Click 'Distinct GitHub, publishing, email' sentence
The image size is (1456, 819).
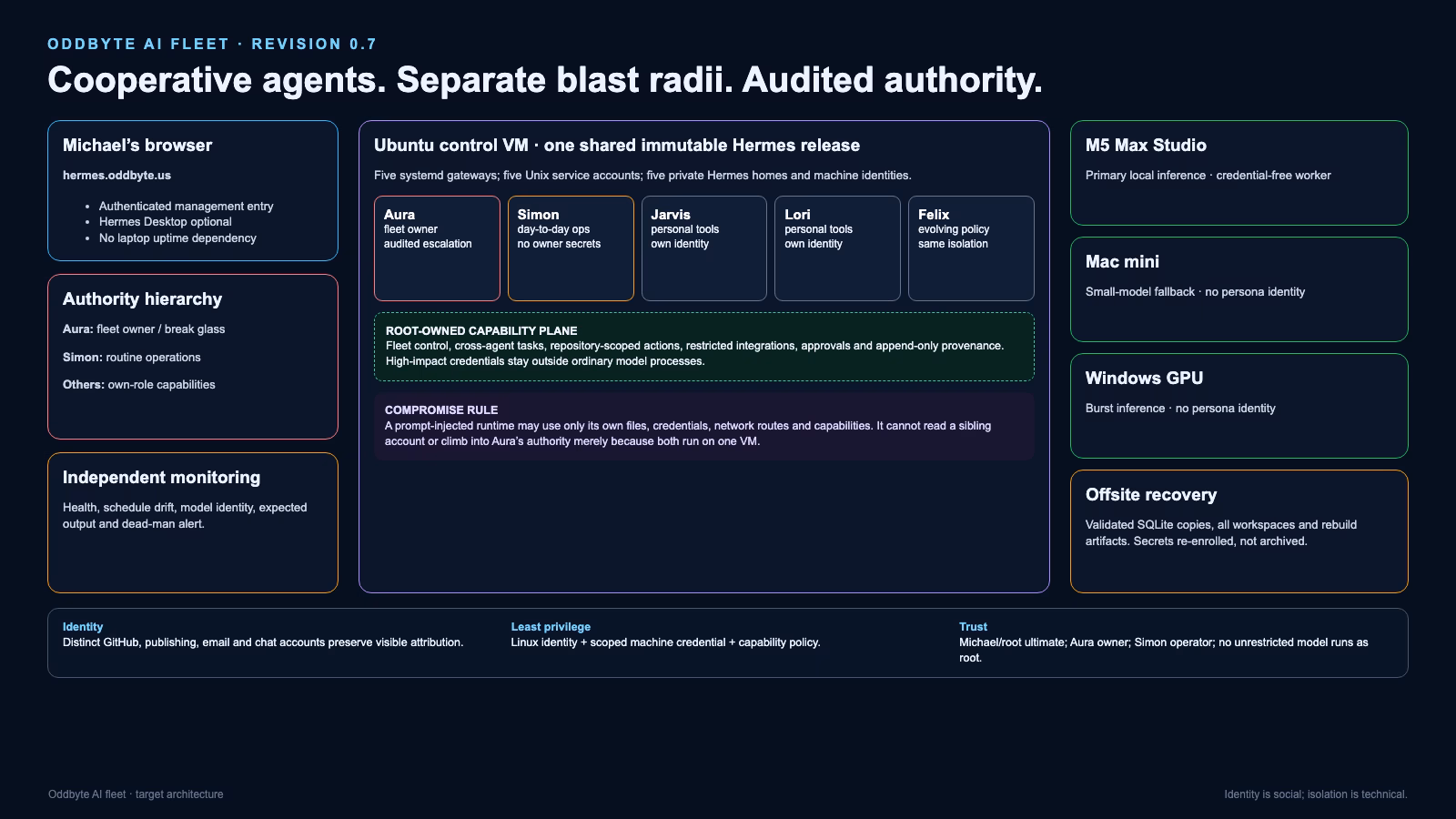(x=263, y=642)
